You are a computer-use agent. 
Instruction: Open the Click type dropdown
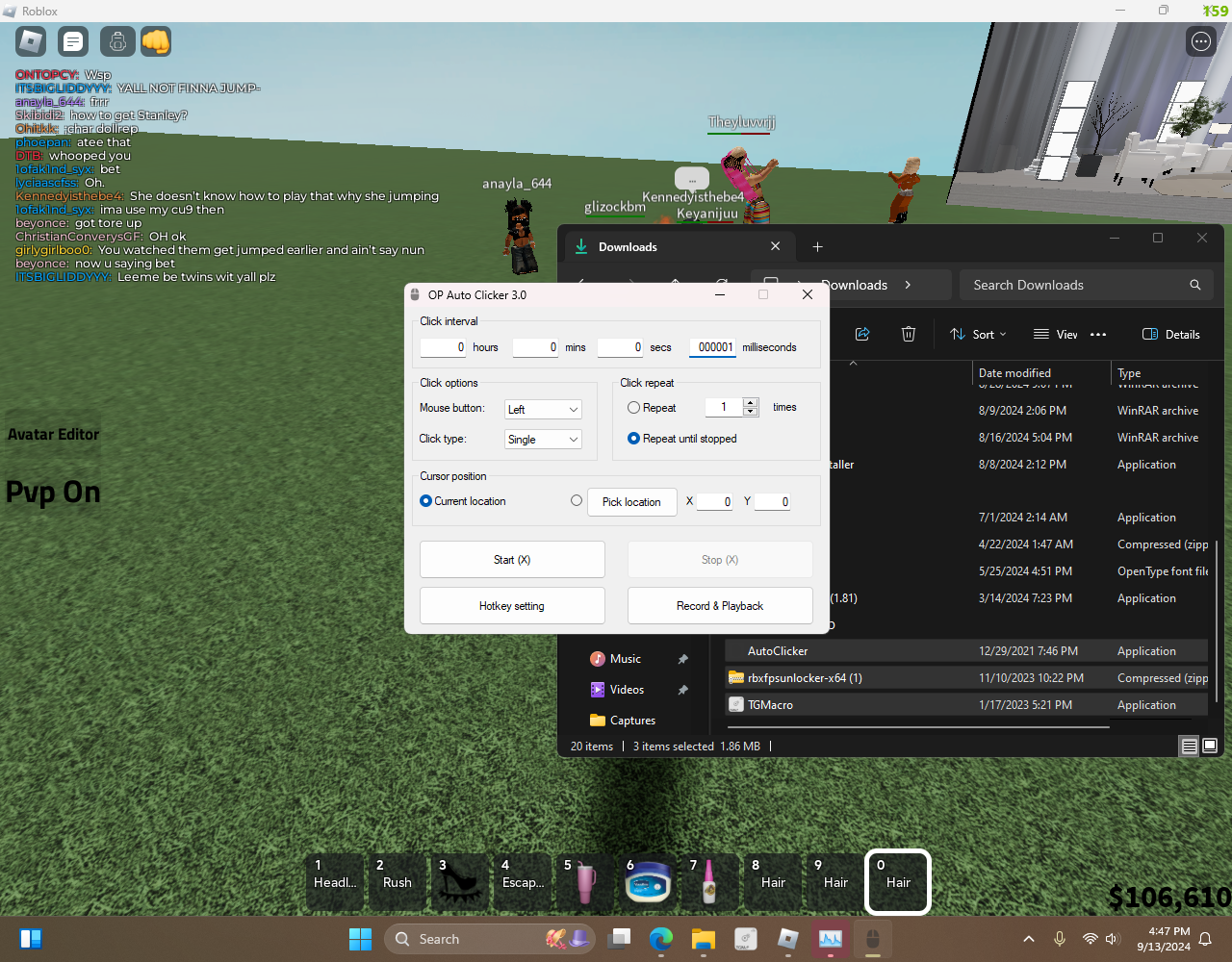click(x=543, y=440)
